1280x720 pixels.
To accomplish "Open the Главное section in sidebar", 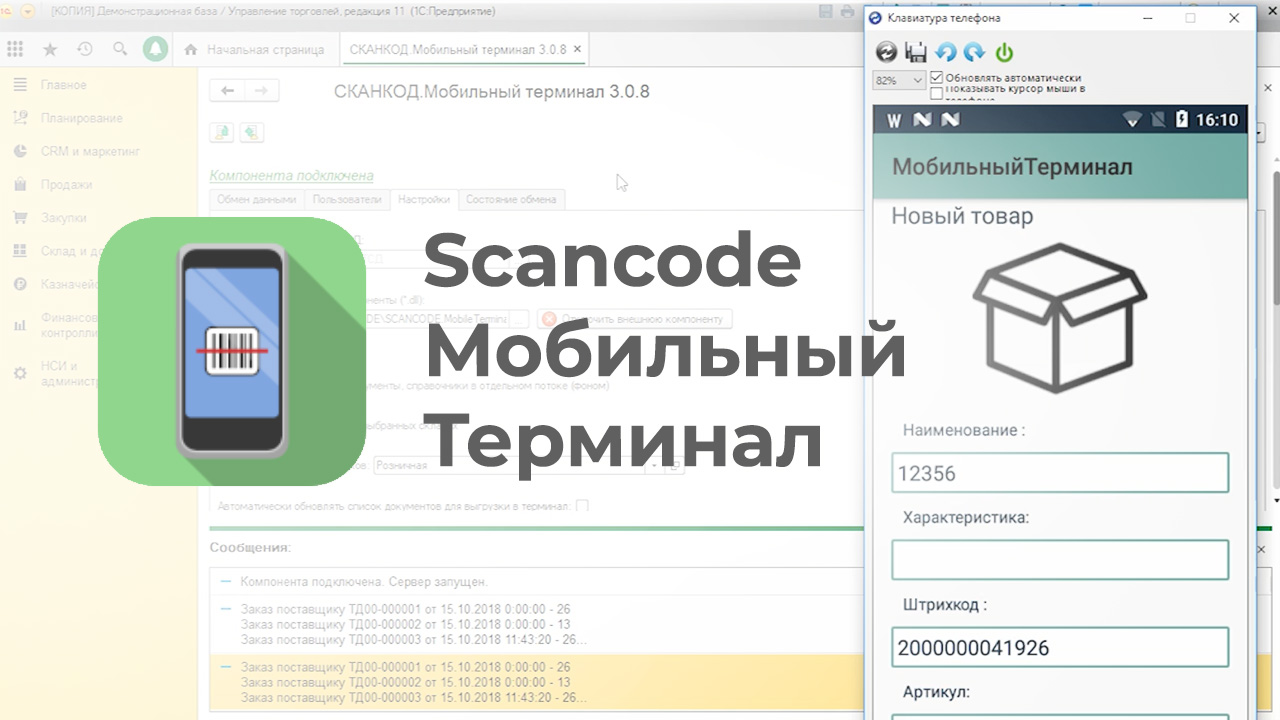I will [63, 85].
